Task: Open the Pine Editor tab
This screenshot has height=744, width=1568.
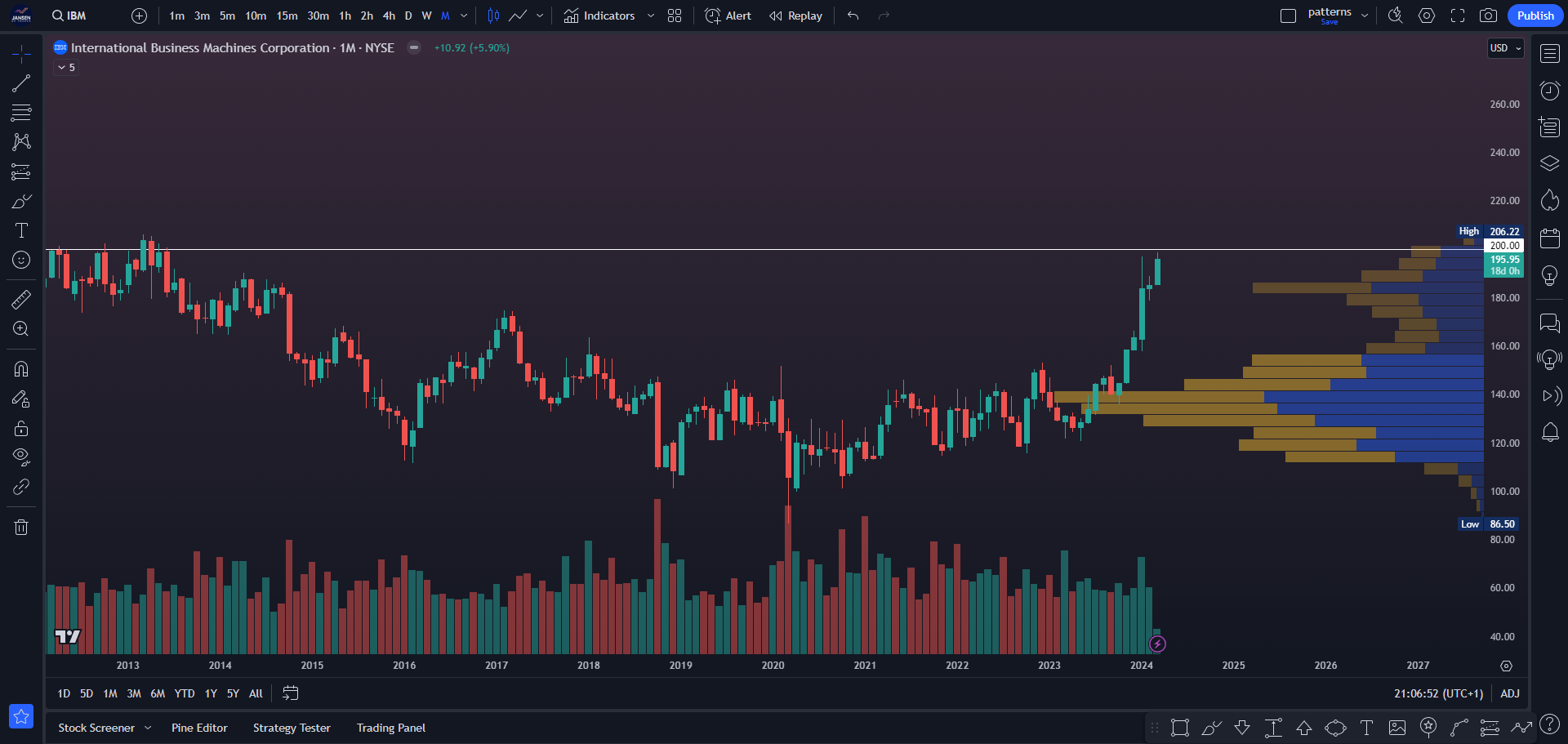Action: point(199,728)
